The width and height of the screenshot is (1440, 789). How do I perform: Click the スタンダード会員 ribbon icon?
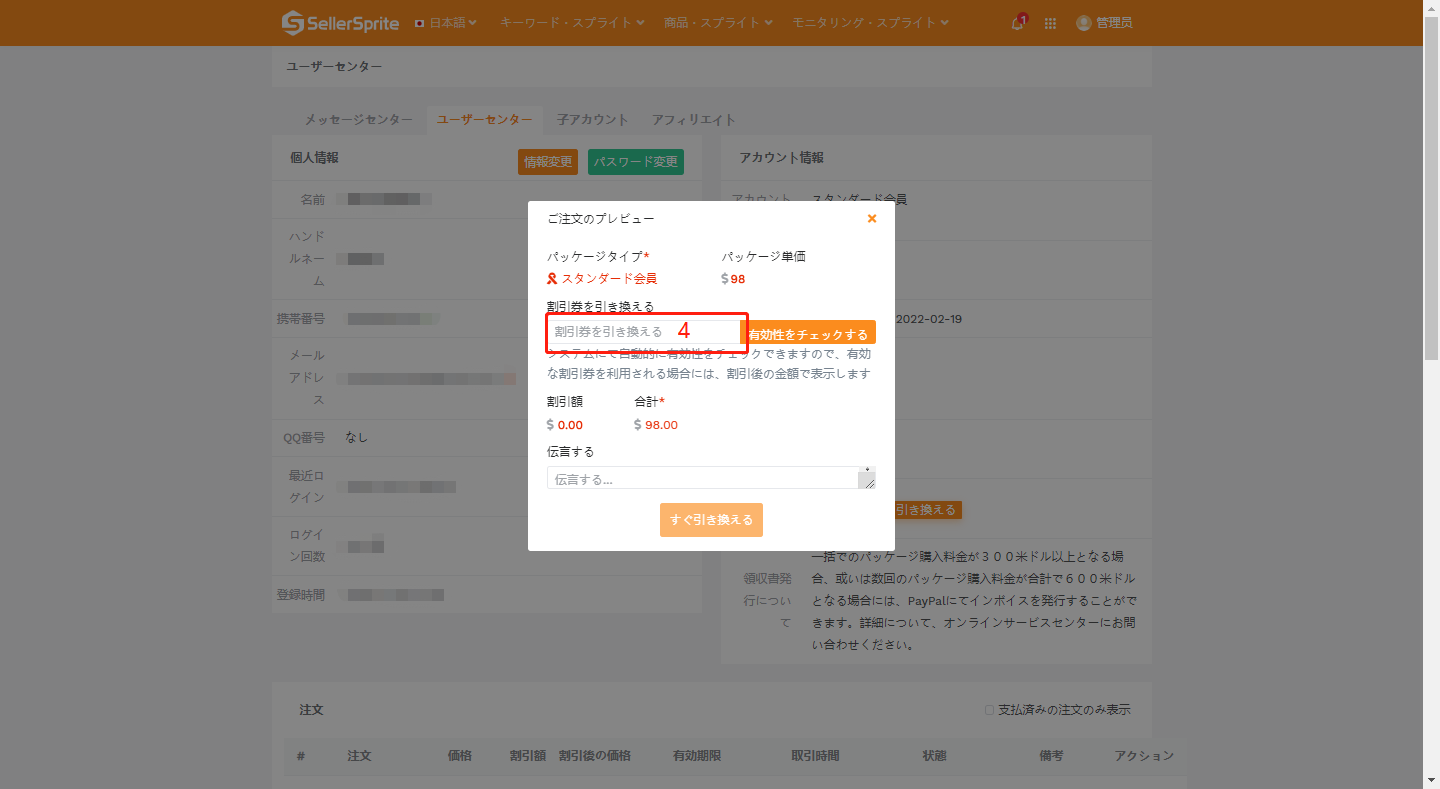552,279
